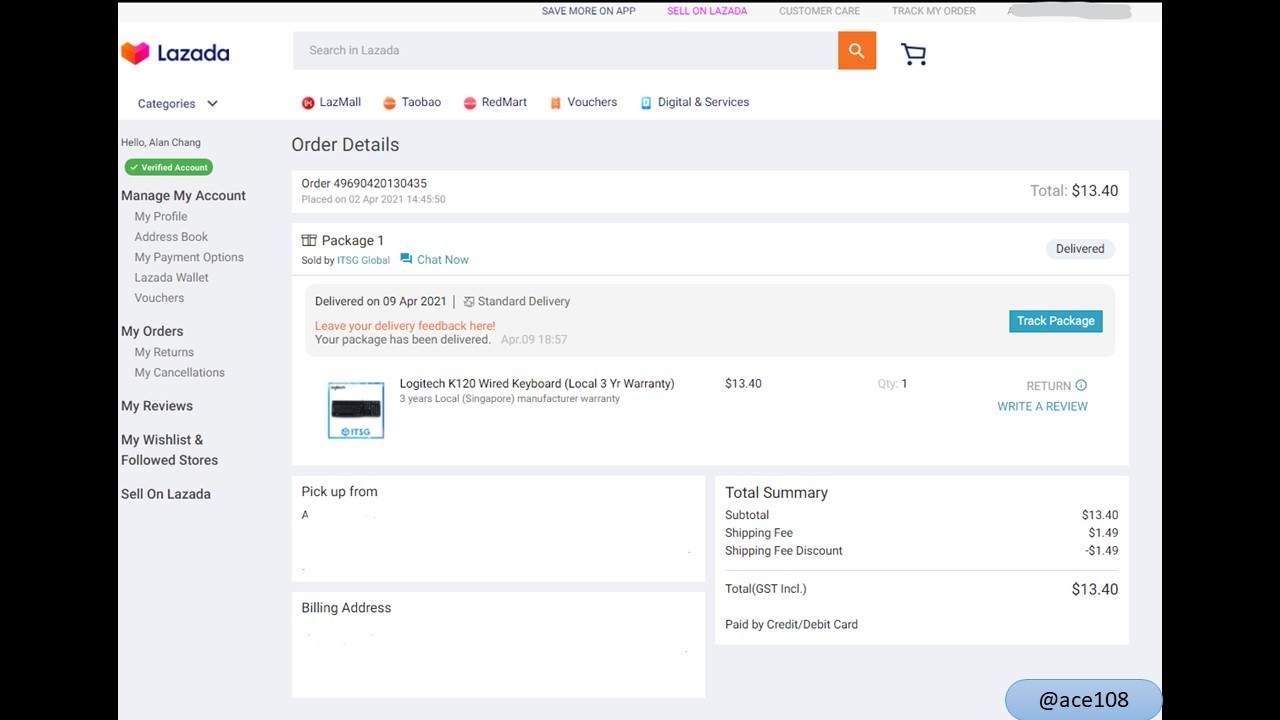Open My Wishlist & Followed Stores
Screen dimensions: 1280x720
click(x=169, y=450)
